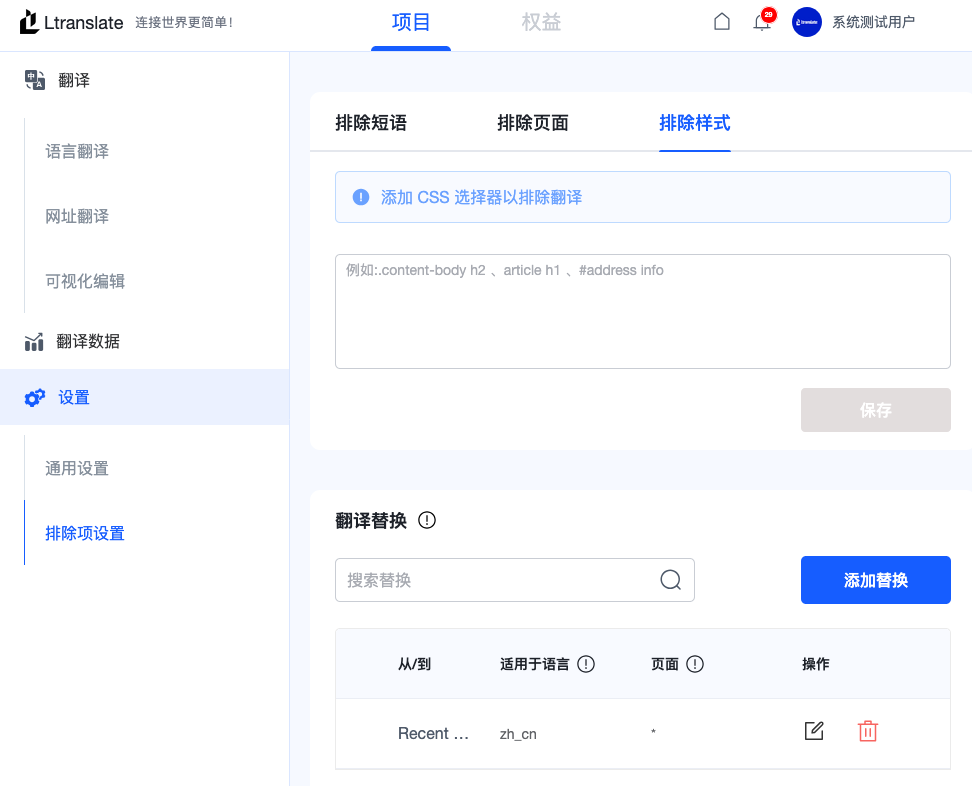
Task: Click info icon next to 页面 column
Action: point(695,664)
